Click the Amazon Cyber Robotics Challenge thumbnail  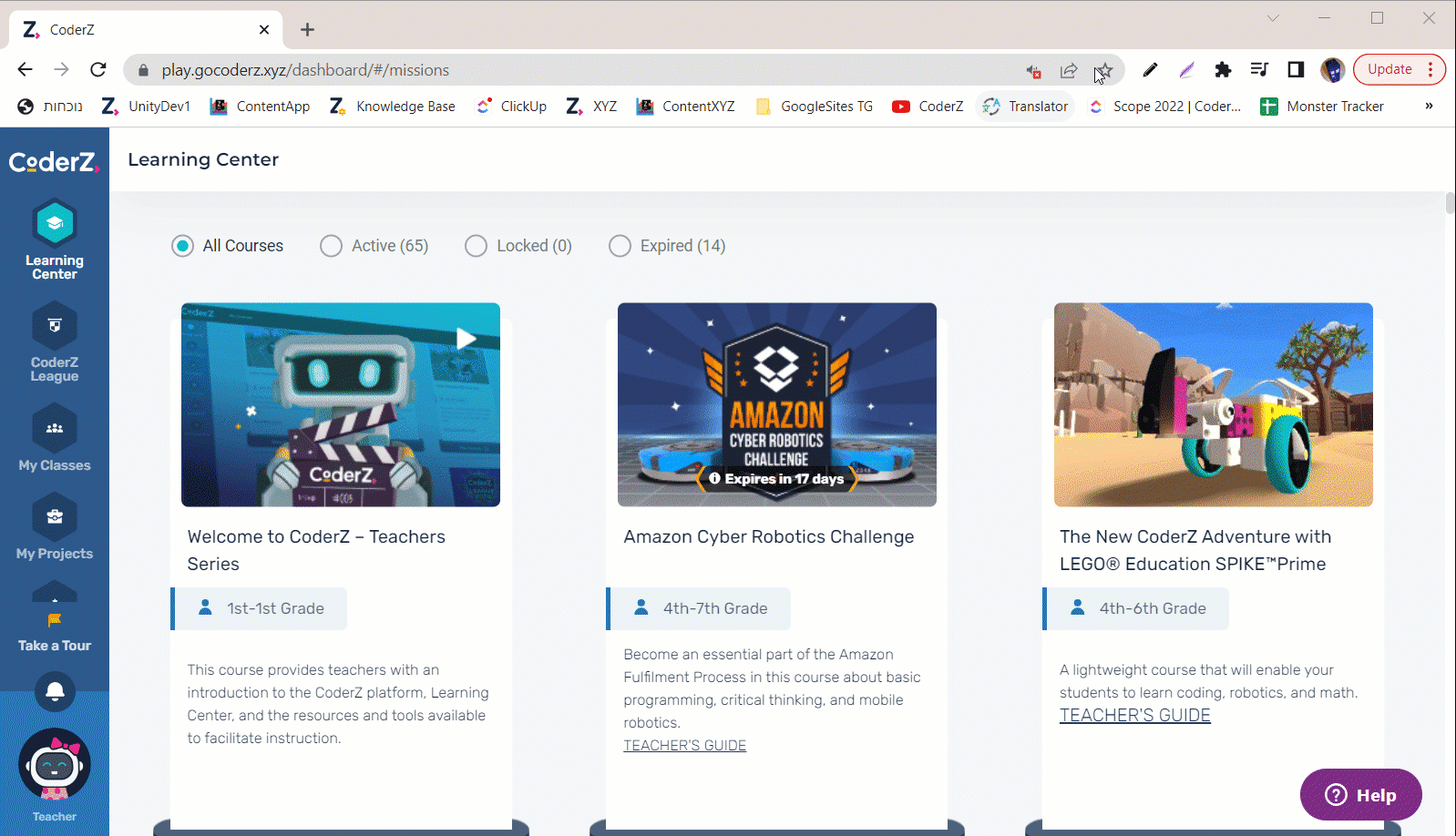point(777,404)
